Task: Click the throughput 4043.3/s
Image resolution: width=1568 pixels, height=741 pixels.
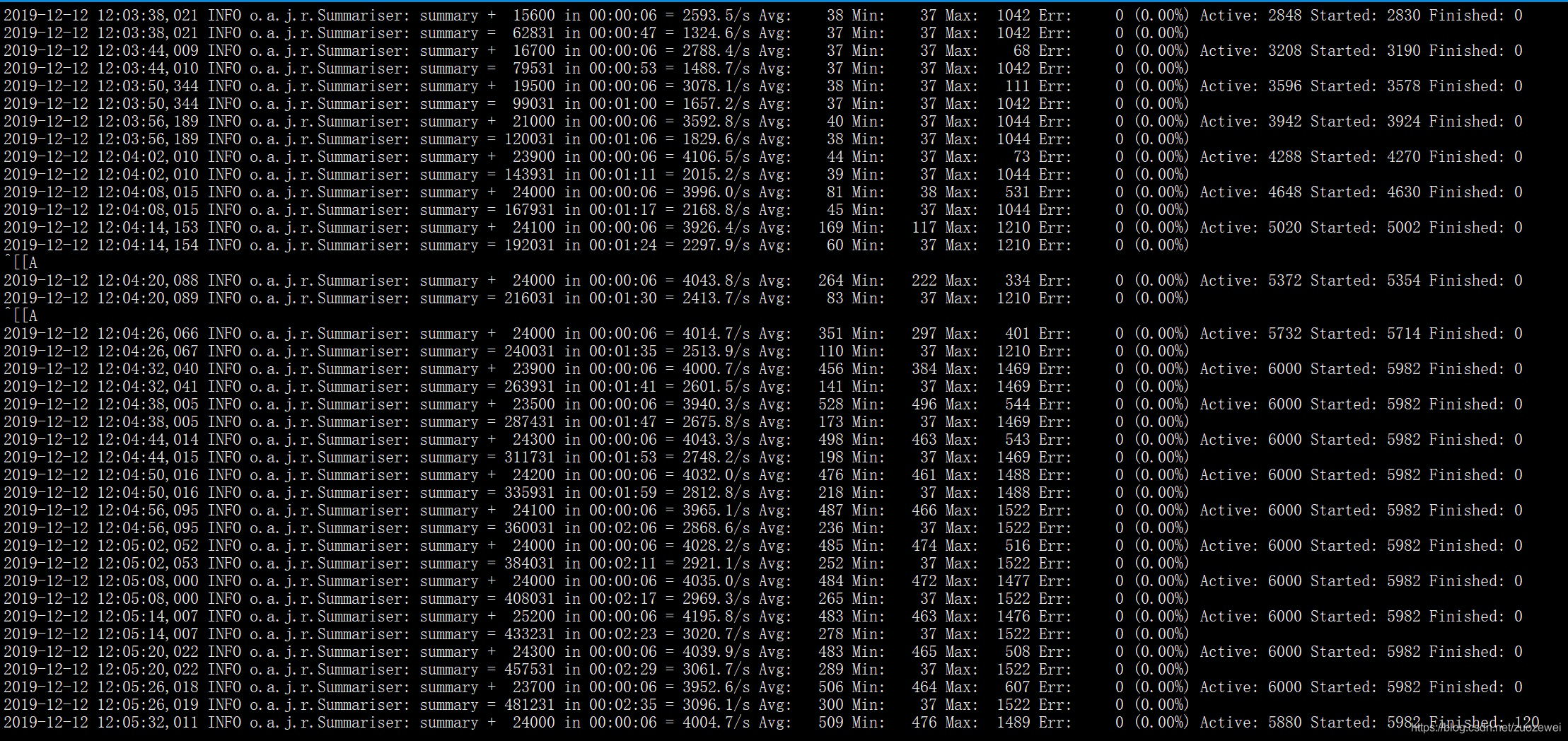Action: tap(716, 440)
